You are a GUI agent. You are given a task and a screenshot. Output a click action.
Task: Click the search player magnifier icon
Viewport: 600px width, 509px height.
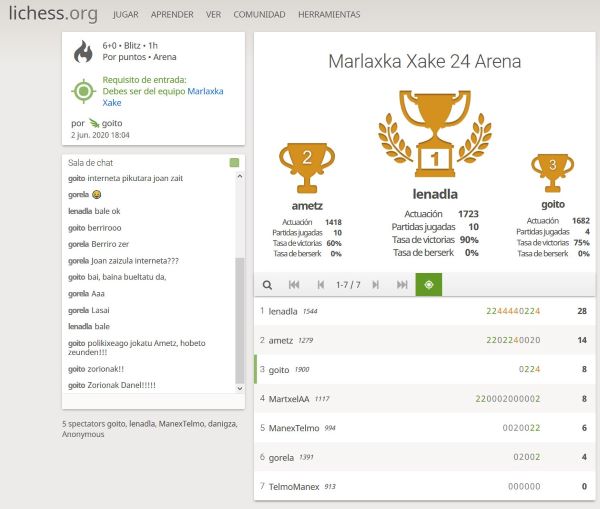point(268,285)
